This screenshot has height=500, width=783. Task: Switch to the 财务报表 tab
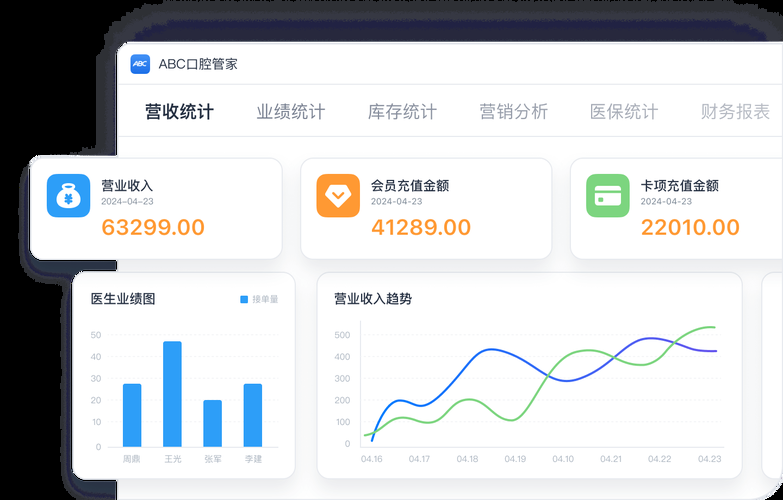pyautogui.click(x=735, y=112)
